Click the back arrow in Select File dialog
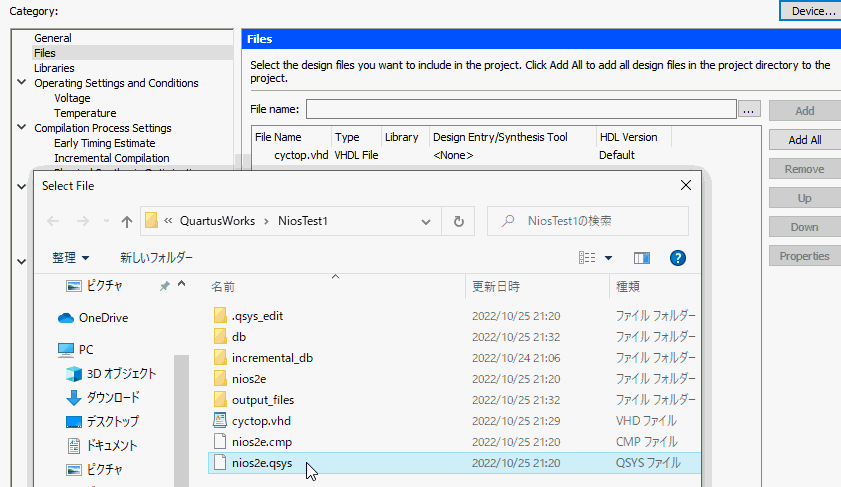This screenshot has height=487, width=841. pos(53,222)
